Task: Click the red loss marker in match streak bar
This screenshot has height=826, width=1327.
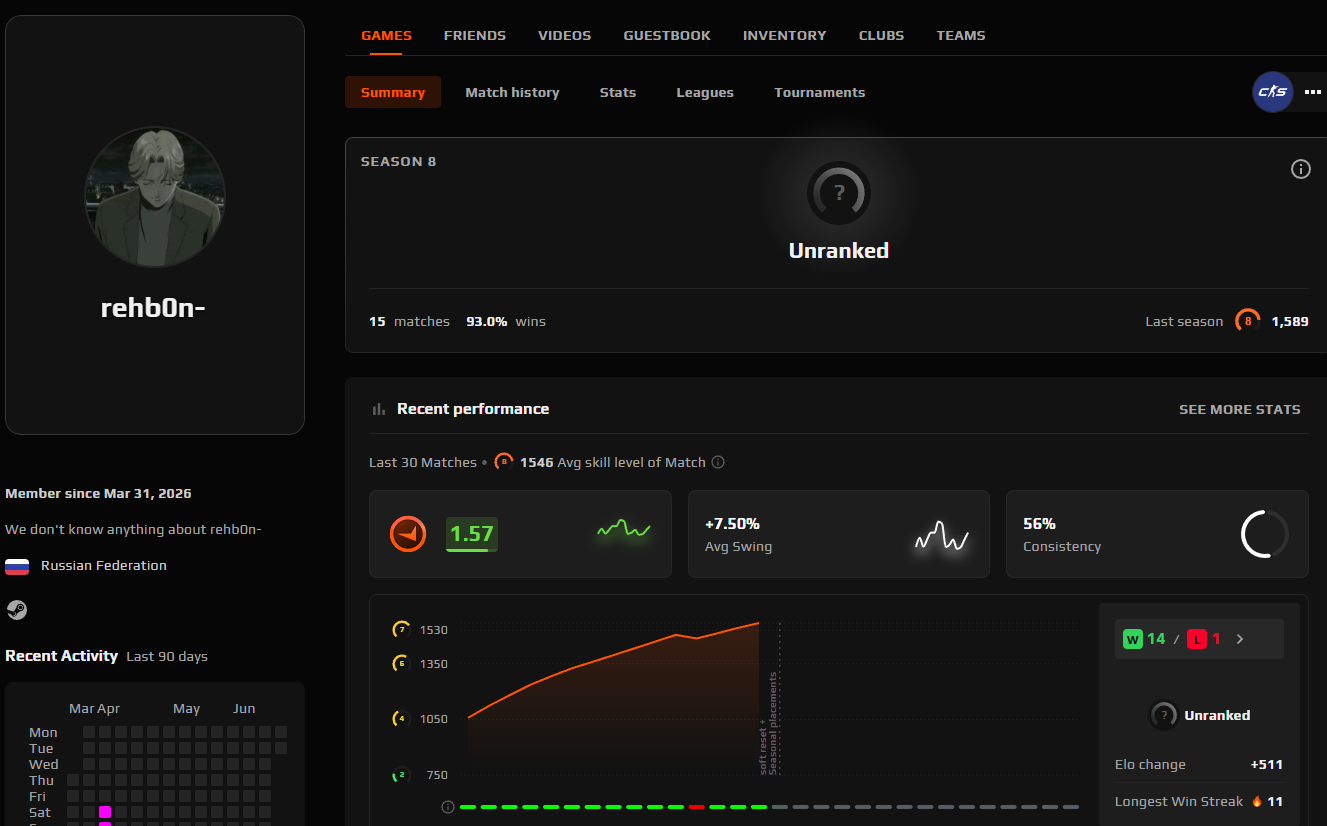Action: pos(697,807)
